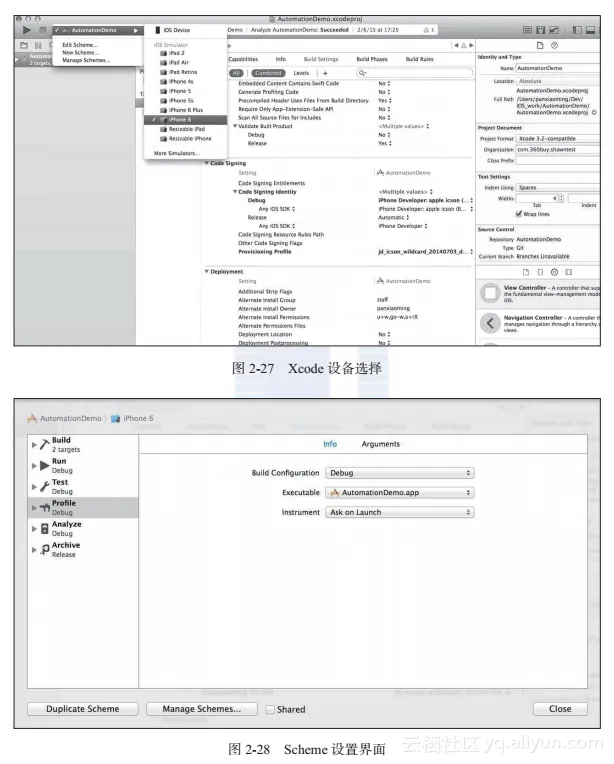Switch to the Capabilities tab

point(243,59)
